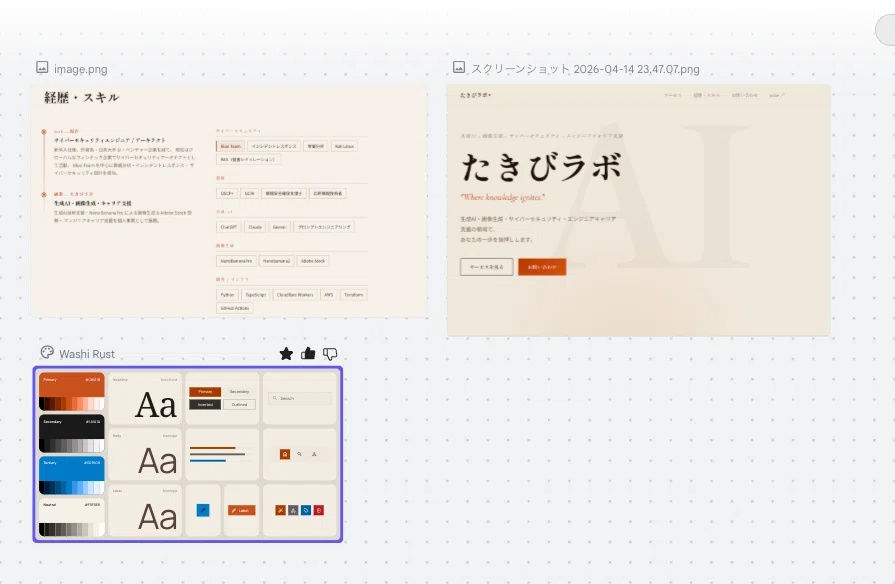Screen dimensions: 895x584
Task: Click the Body Aa typography tile
Action: [145, 454]
